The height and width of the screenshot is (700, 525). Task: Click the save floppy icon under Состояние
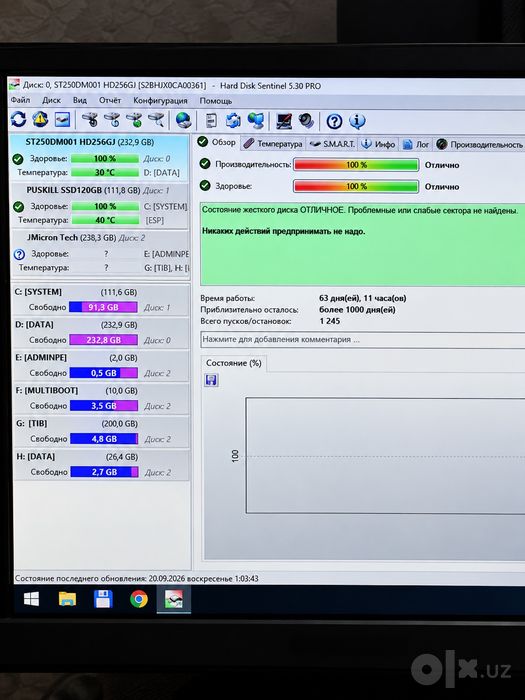[x=211, y=380]
